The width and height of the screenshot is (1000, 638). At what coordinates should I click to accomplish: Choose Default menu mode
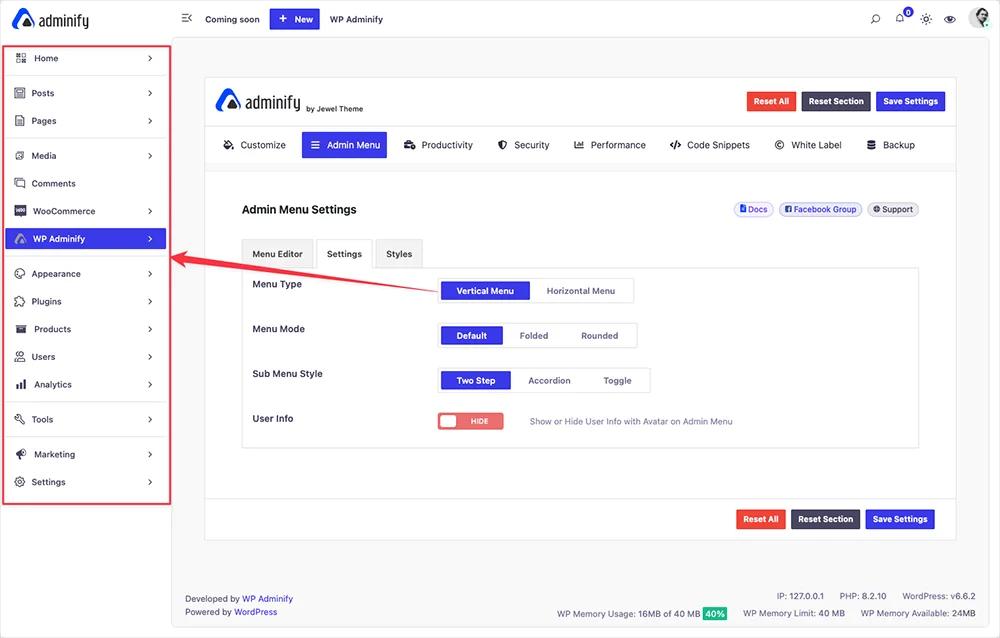(472, 336)
